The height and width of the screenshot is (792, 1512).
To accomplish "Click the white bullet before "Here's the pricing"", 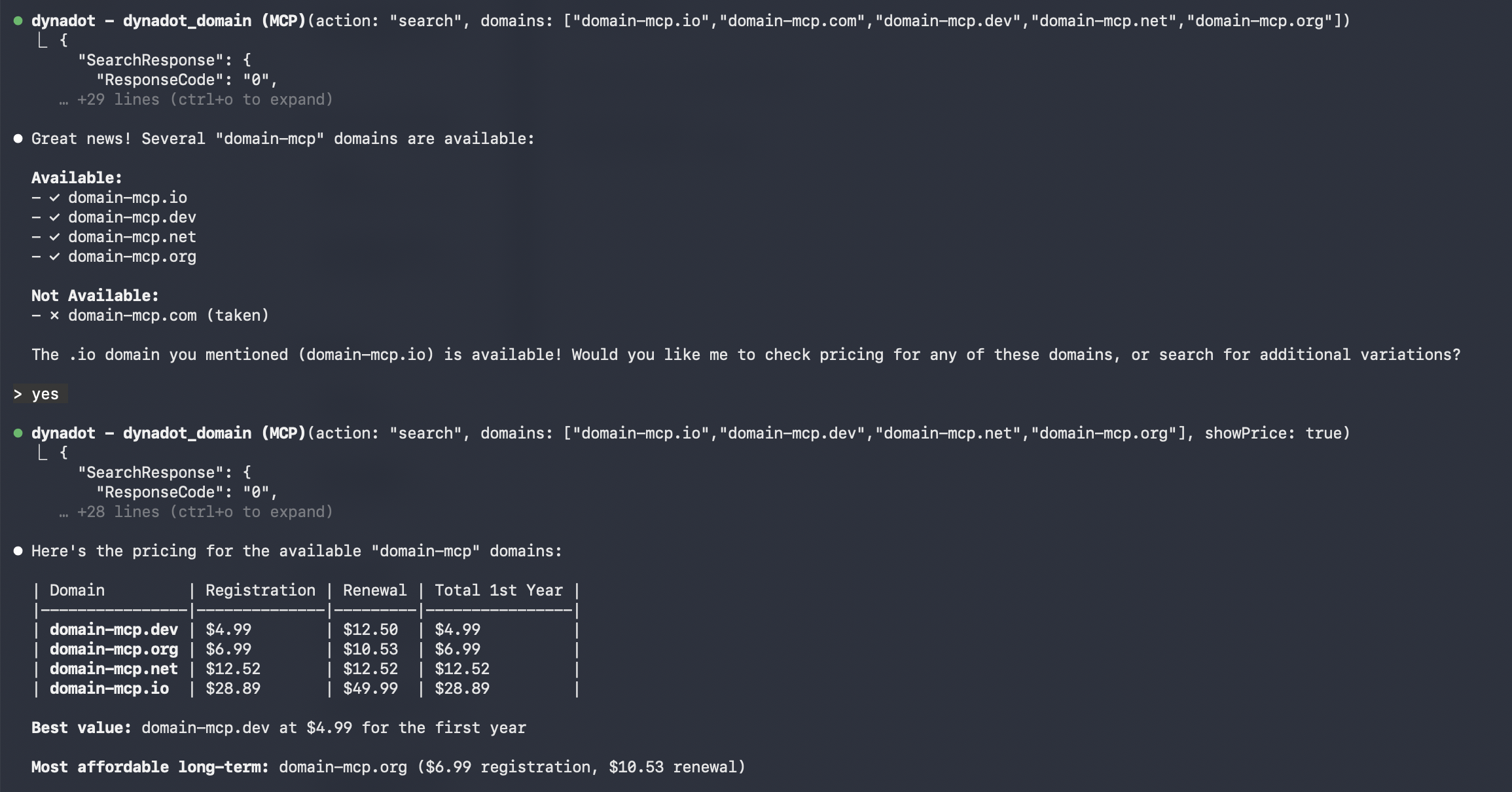I will pyautogui.click(x=18, y=551).
